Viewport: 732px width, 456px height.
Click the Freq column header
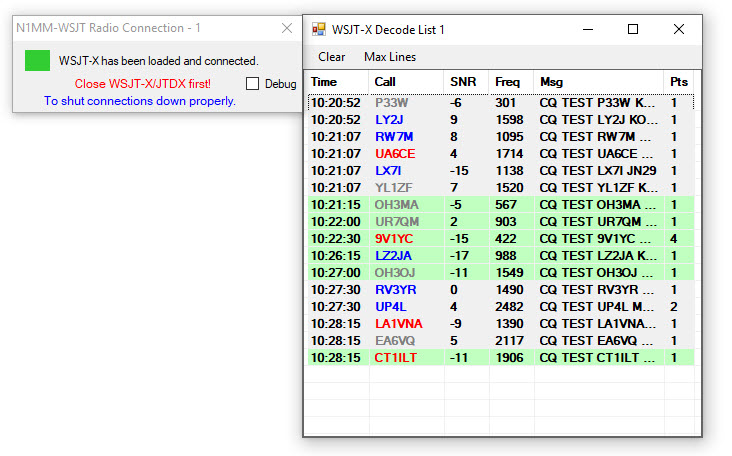click(511, 82)
